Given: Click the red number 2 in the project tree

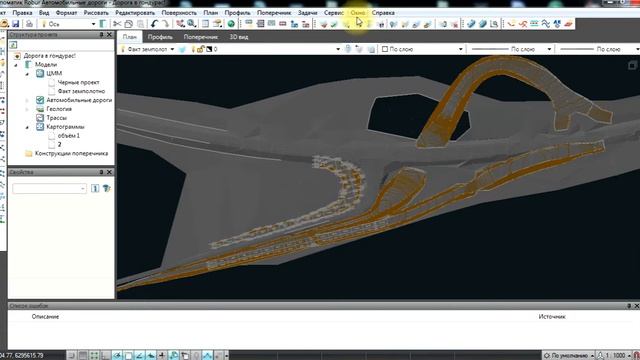Looking at the screenshot, I should pos(60,144).
